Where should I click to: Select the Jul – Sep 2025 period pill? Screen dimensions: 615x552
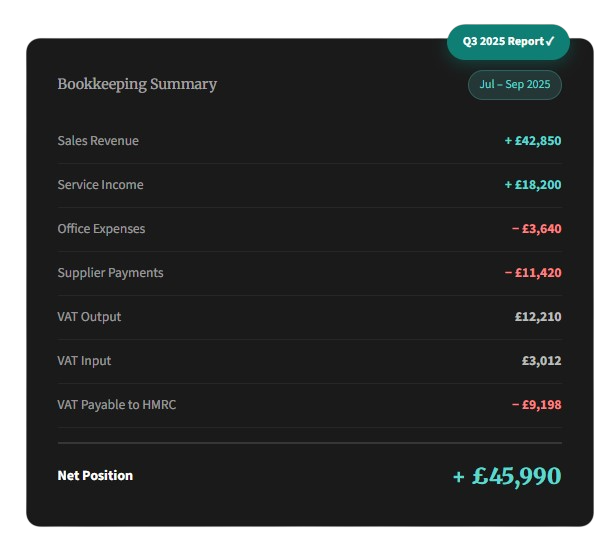(515, 85)
